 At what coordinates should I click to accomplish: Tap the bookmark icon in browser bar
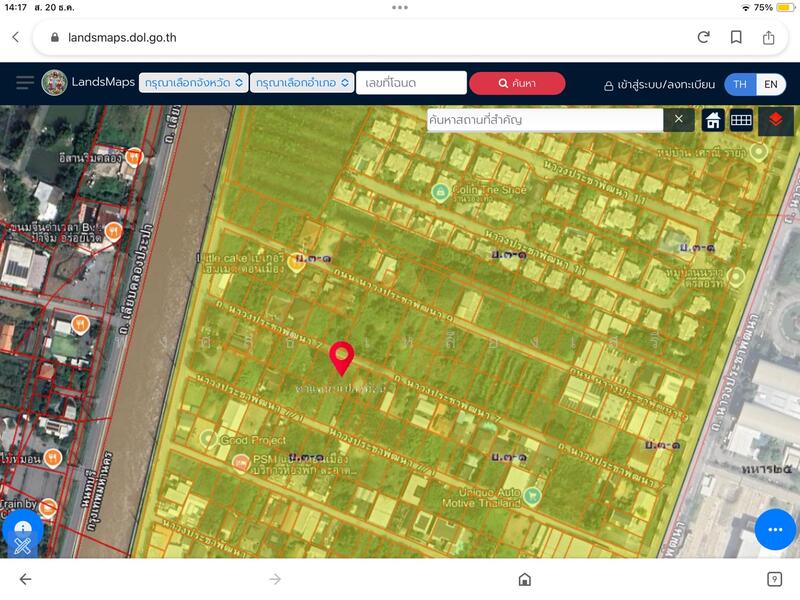click(x=736, y=37)
